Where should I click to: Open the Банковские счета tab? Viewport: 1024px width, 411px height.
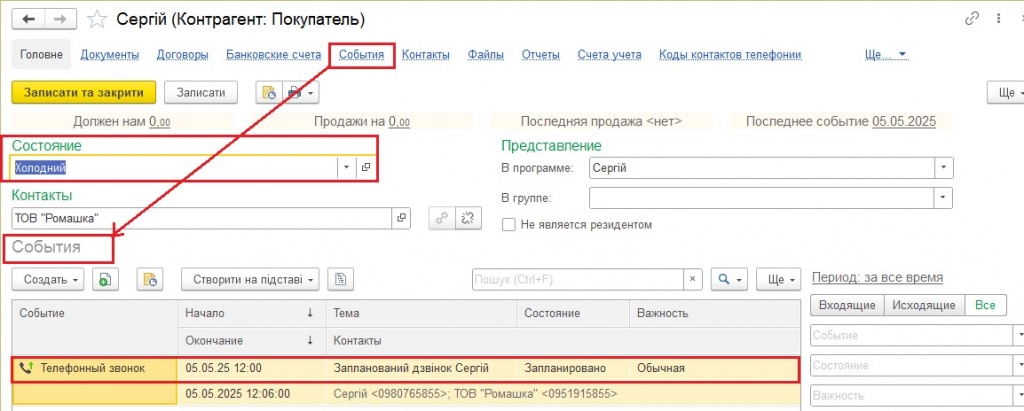(273, 55)
